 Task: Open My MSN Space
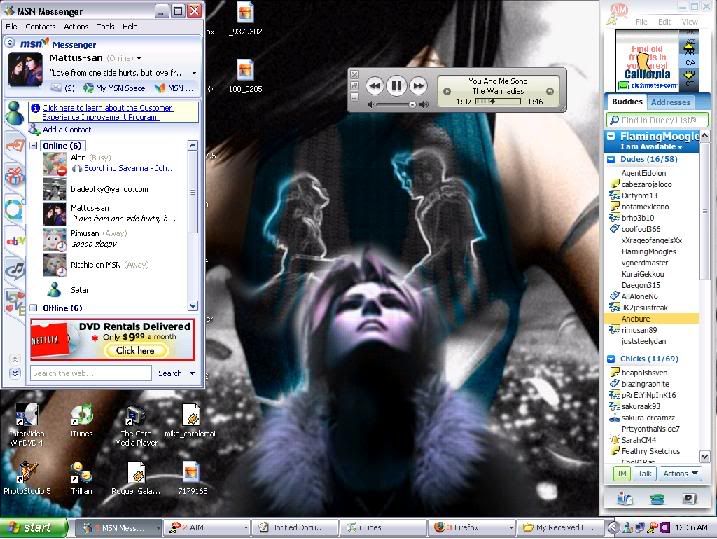click(x=114, y=88)
